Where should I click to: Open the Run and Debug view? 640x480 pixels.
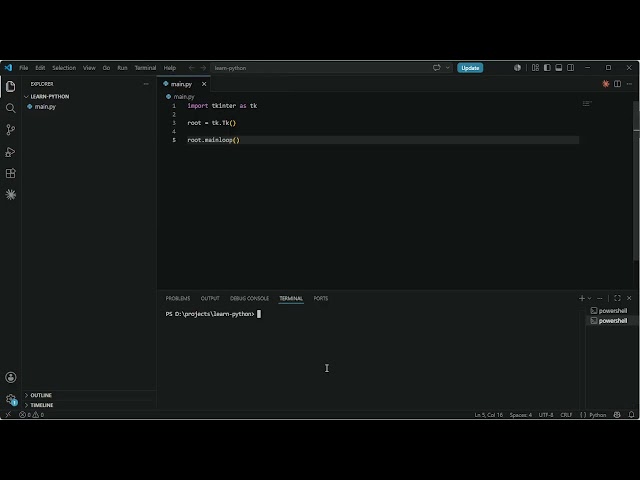(11, 152)
